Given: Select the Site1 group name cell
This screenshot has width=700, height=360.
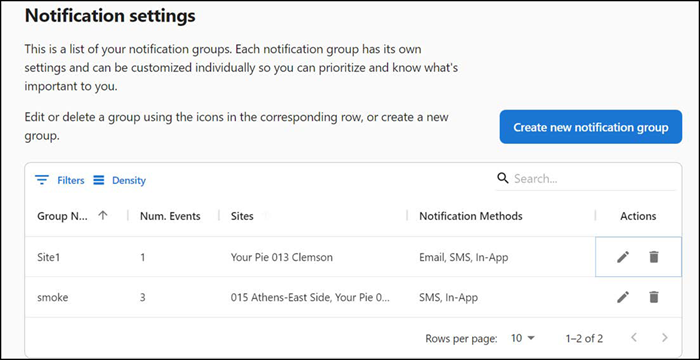Looking at the screenshot, I should (48, 257).
